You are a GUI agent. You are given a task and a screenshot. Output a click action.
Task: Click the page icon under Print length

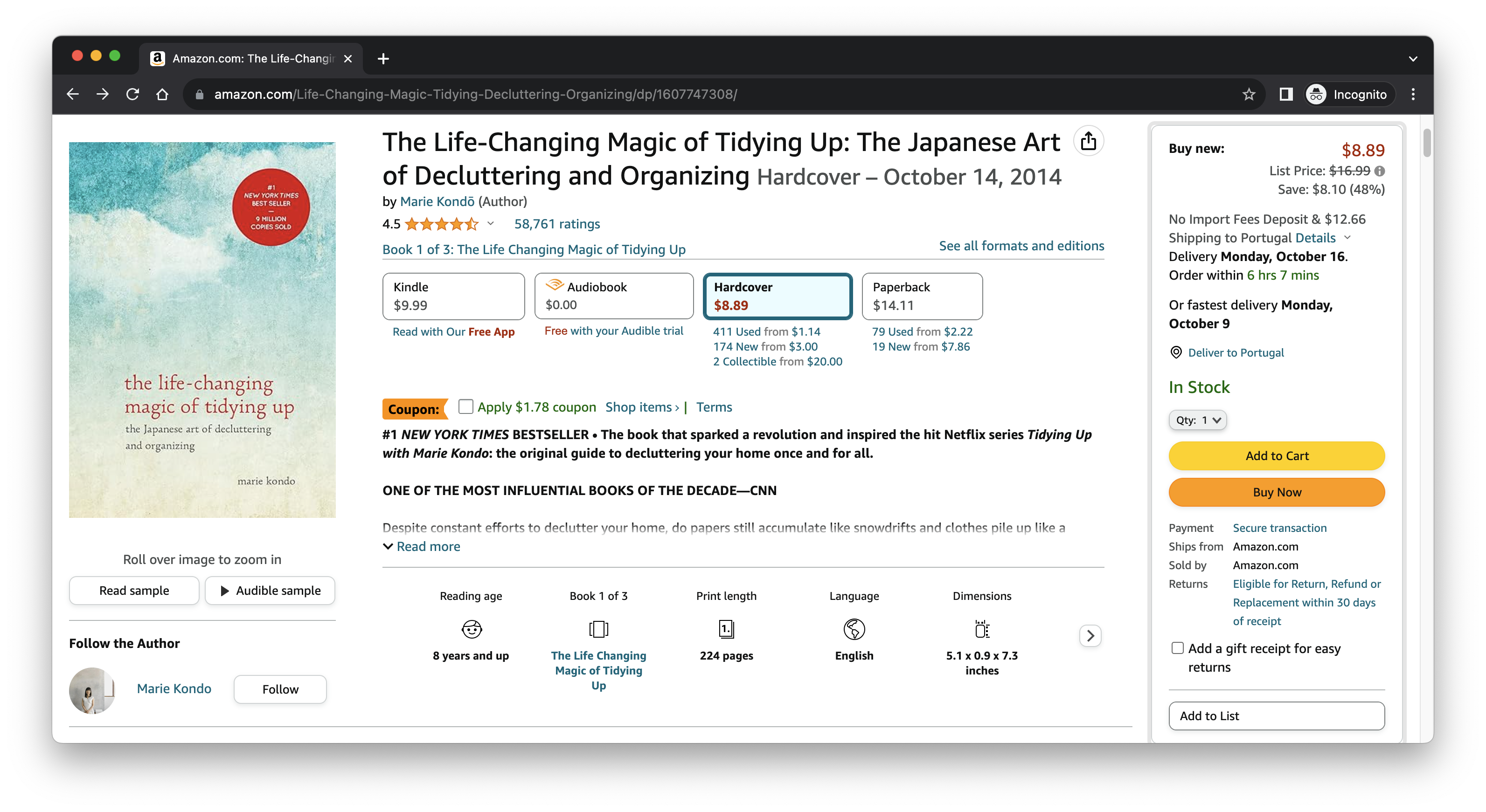[x=726, y=629]
